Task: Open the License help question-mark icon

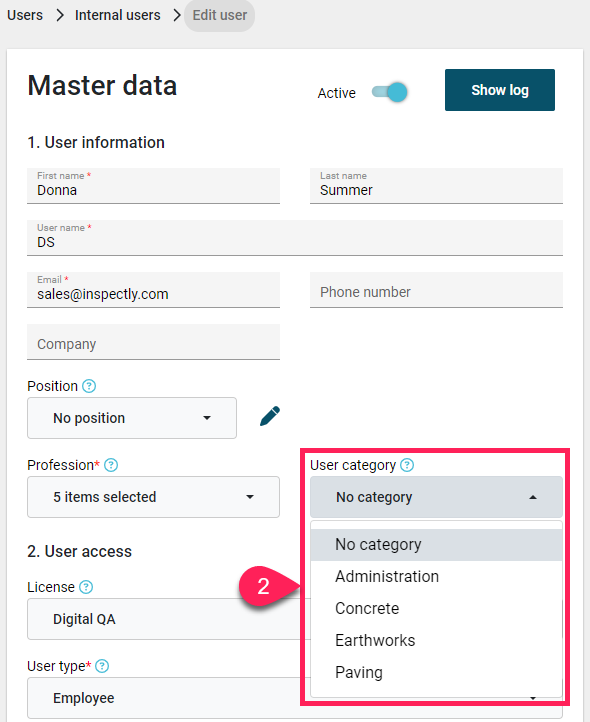Action: tap(86, 587)
